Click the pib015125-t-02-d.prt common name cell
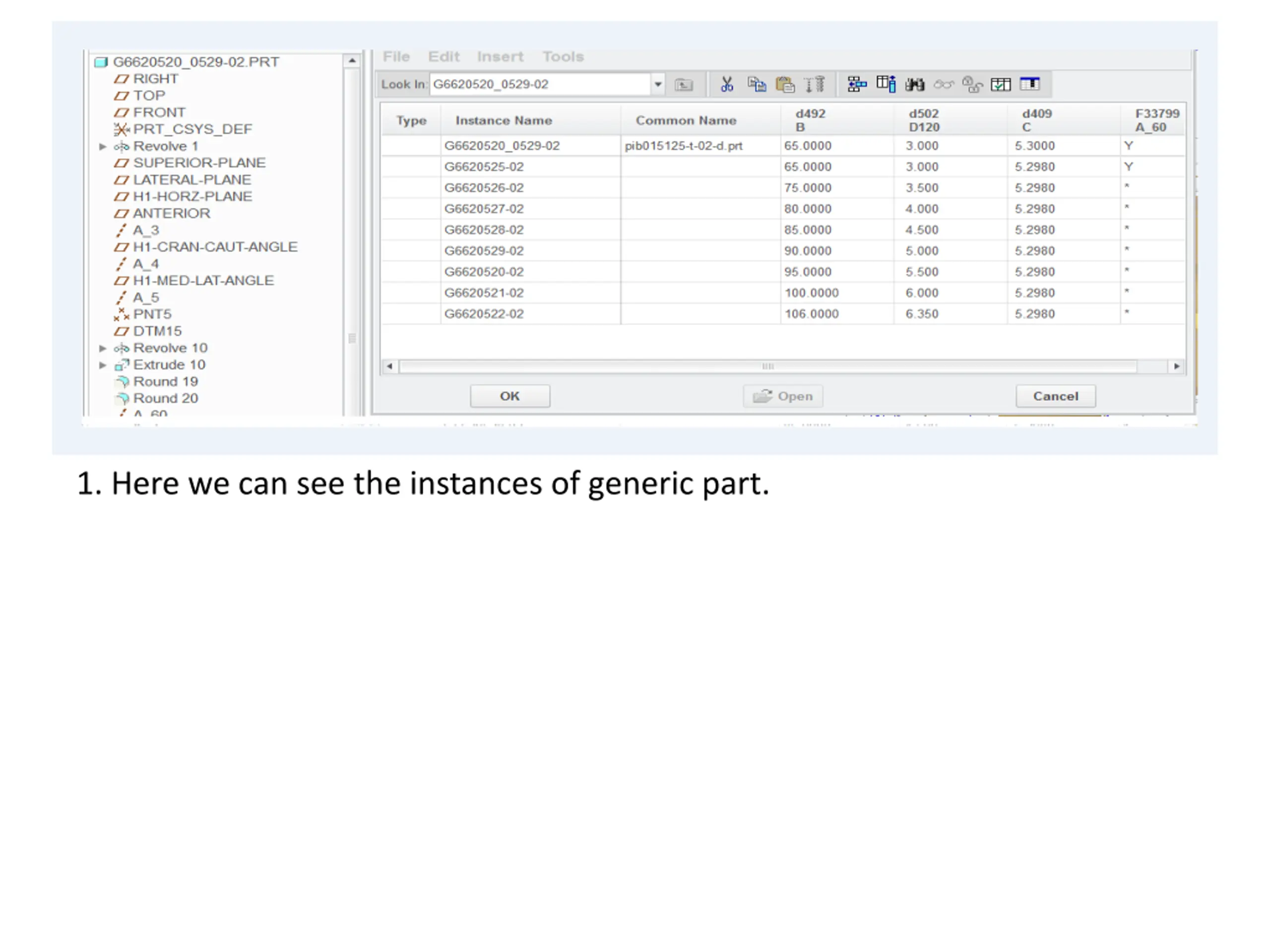This screenshot has width=1270, height=952. [700, 146]
